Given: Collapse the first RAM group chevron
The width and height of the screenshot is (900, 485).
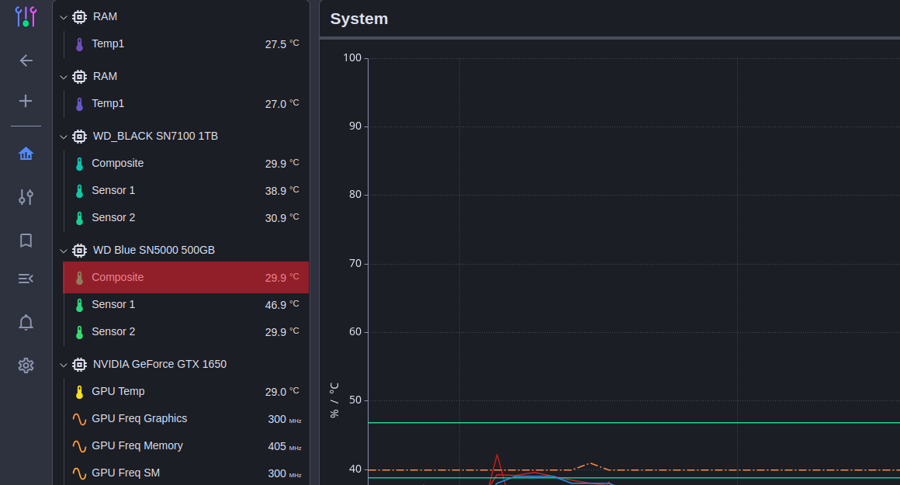Looking at the screenshot, I should tap(64, 17).
